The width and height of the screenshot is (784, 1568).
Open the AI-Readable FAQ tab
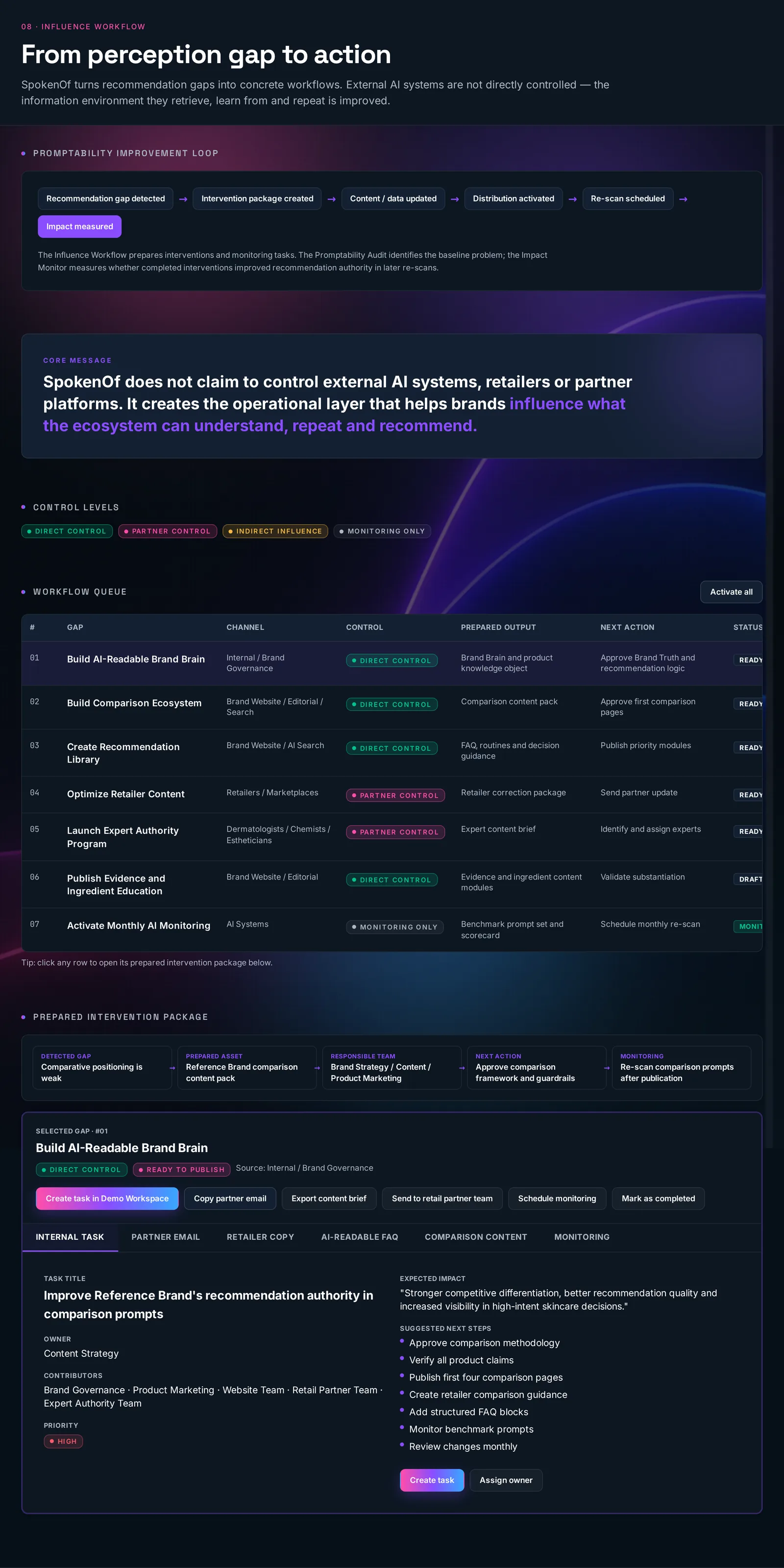coord(360,1237)
